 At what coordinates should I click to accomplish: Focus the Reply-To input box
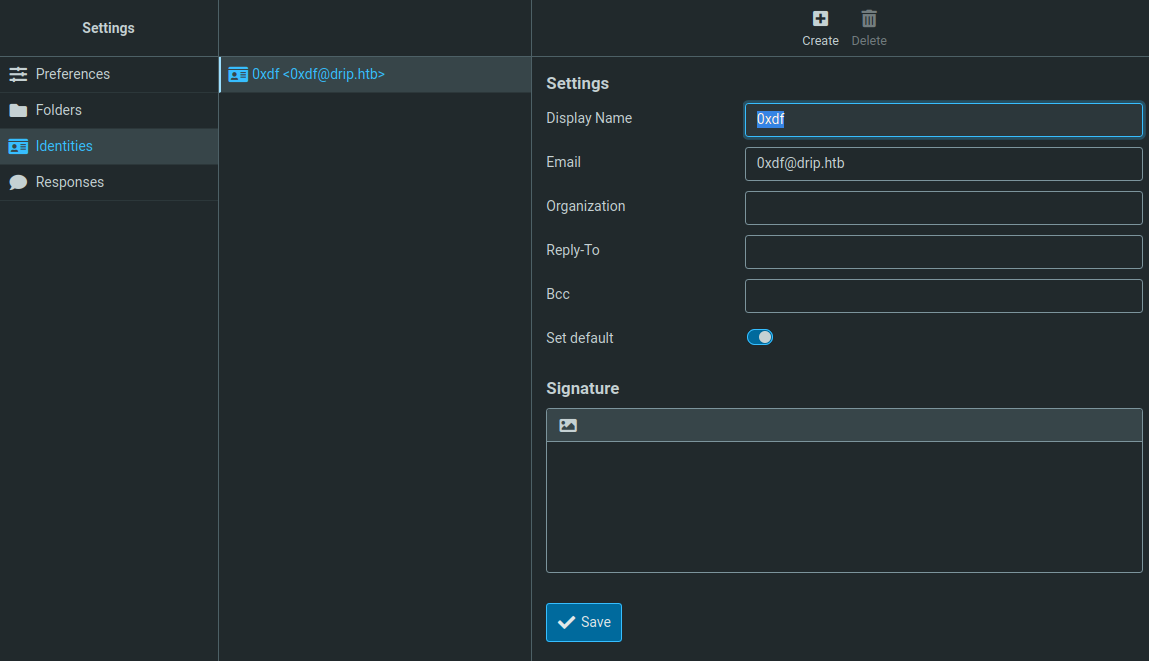pos(943,252)
